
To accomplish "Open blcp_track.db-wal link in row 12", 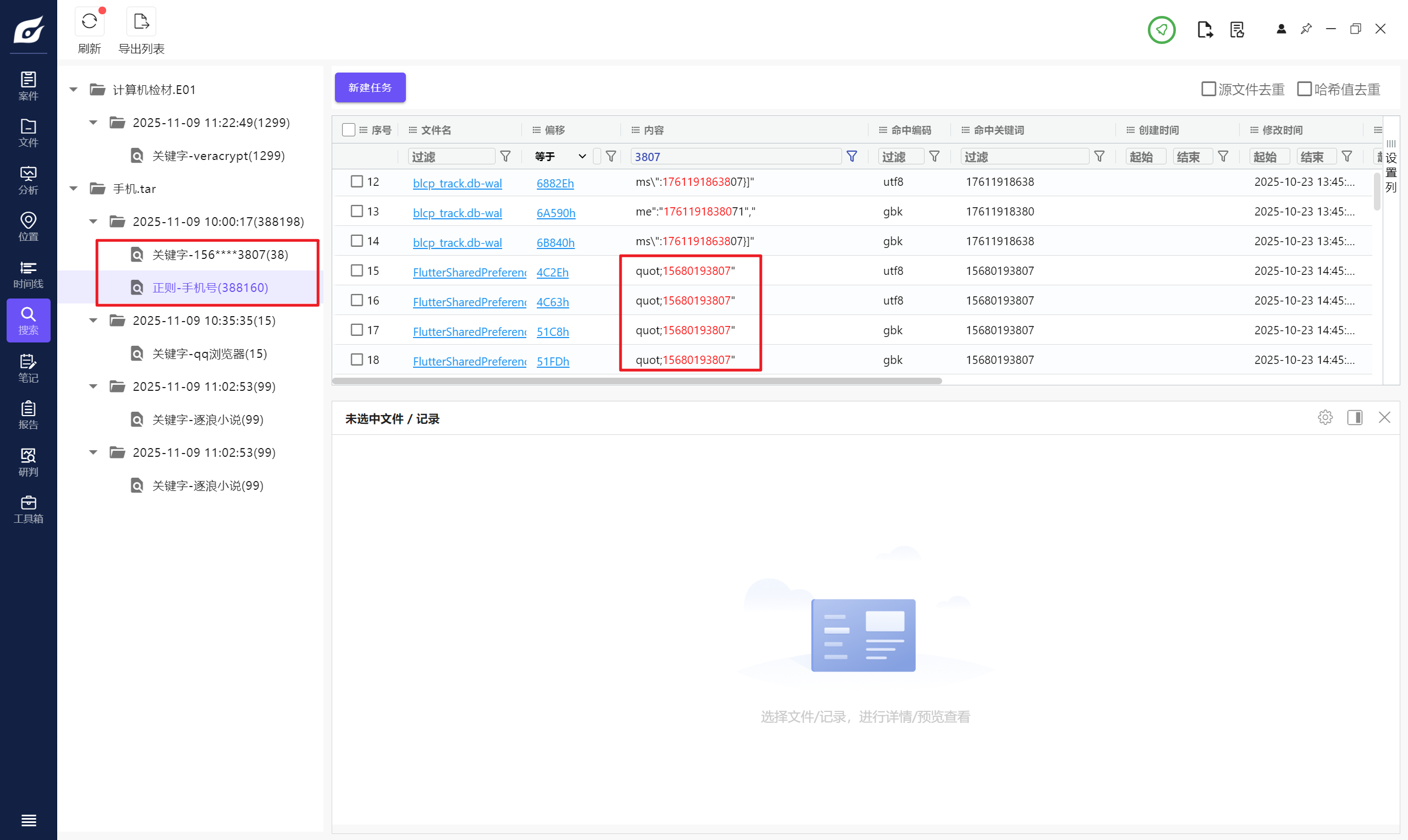I will point(457,183).
